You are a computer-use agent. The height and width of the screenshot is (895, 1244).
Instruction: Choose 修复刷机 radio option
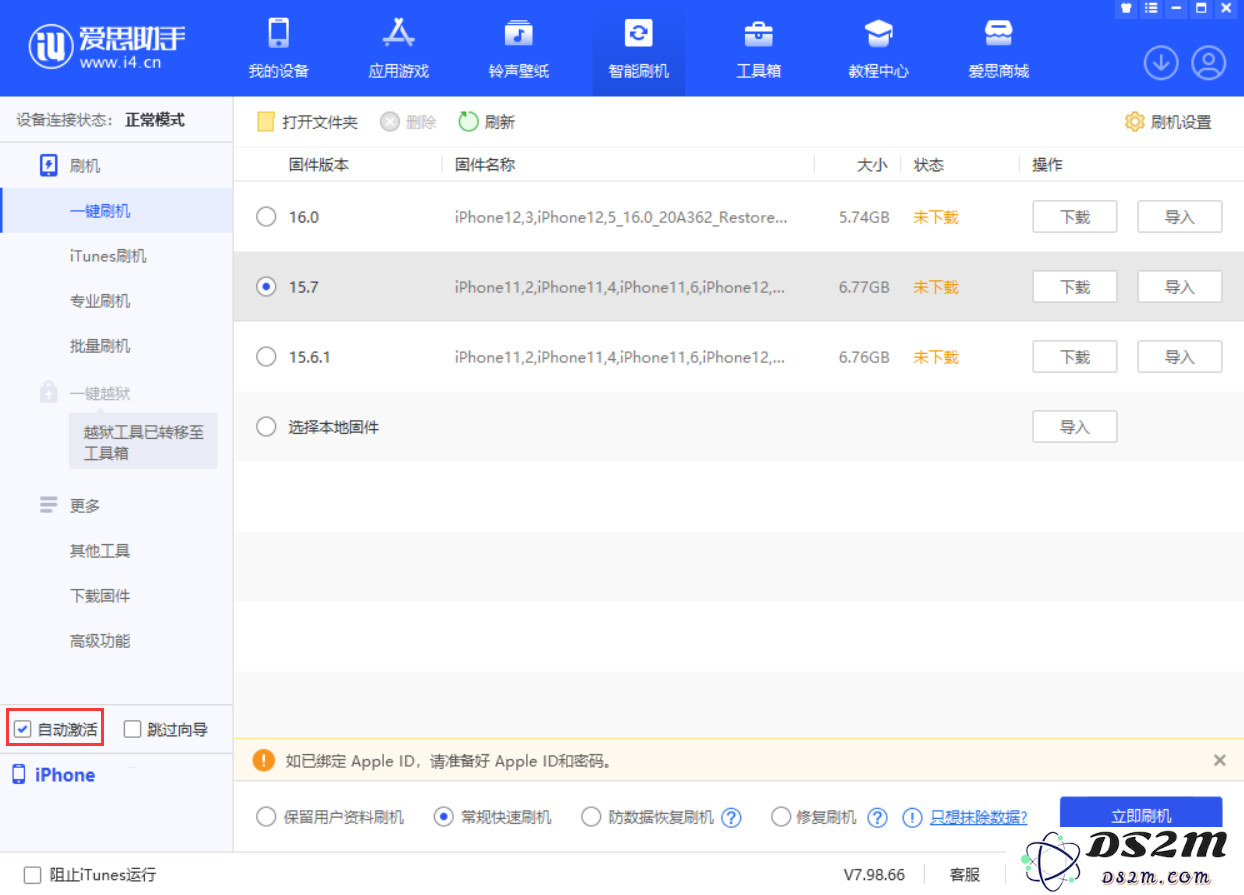pos(781,817)
